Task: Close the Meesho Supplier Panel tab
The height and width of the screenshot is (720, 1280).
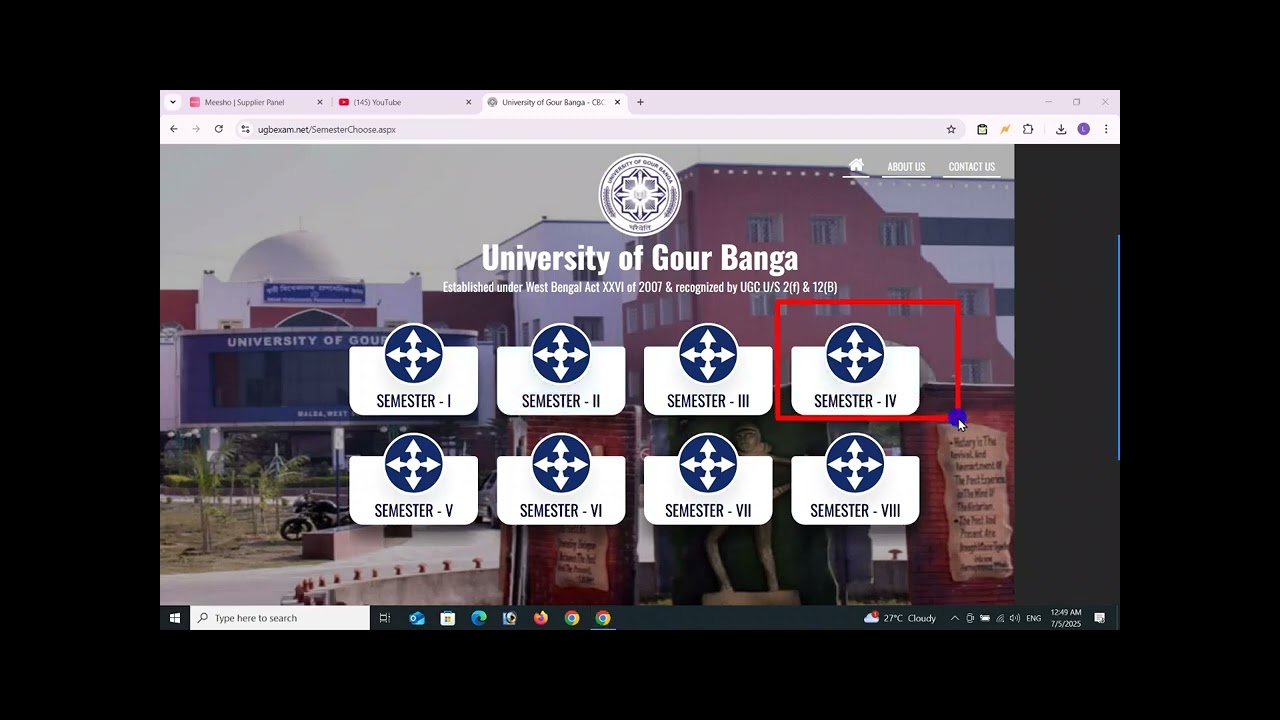Action: (x=320, y=102)
